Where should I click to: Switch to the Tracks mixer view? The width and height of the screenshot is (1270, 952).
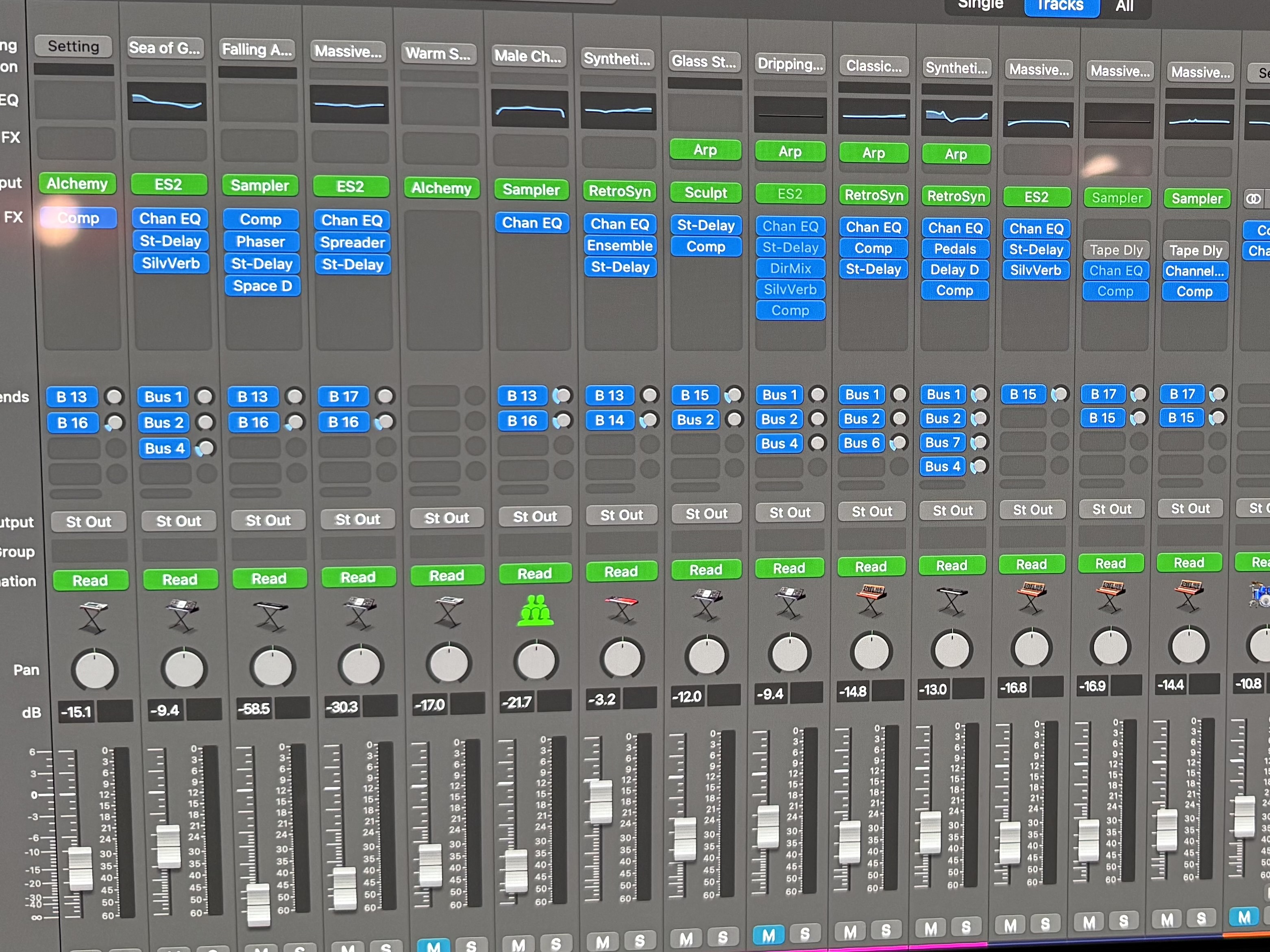tap(1061, 6)
